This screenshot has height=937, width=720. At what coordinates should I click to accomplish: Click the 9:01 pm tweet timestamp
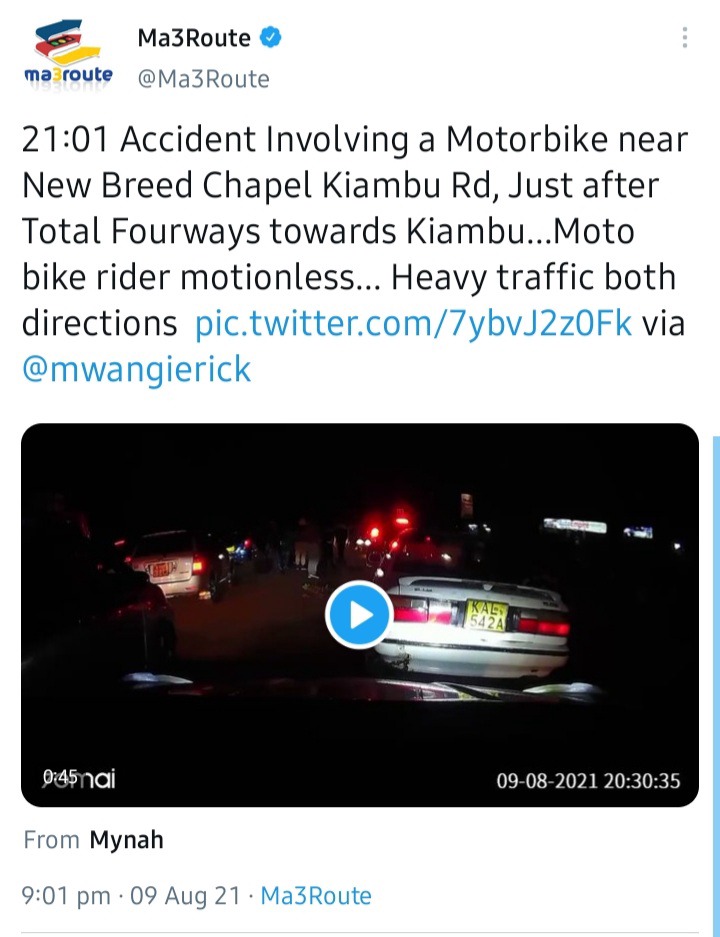66,896
